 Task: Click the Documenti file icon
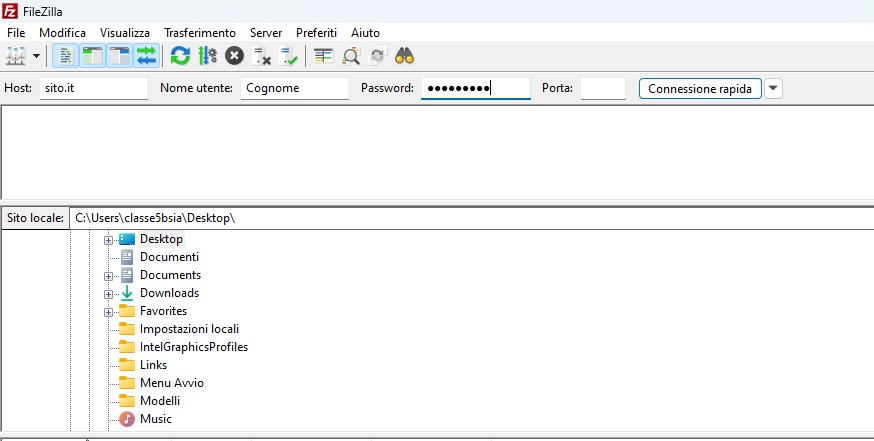[x=127, y=257]
